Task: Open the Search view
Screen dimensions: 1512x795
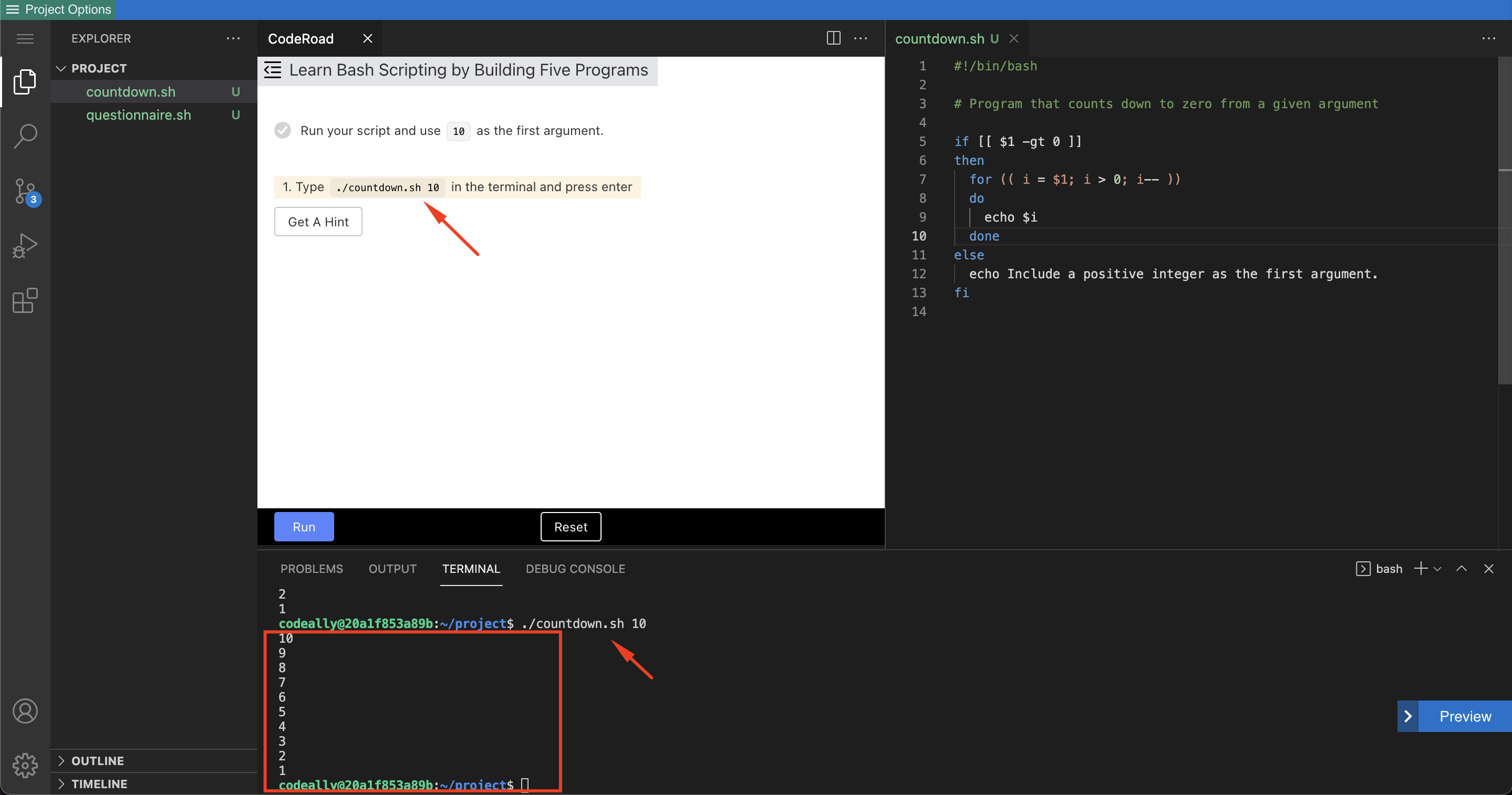Action: pos(25,135)
